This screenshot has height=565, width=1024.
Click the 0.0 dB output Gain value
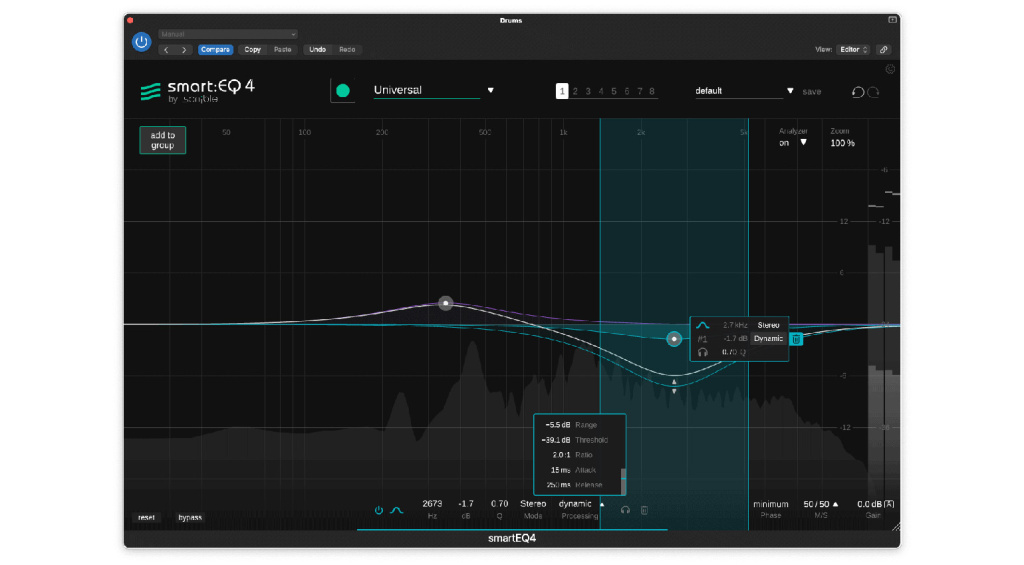coord(869,504)
